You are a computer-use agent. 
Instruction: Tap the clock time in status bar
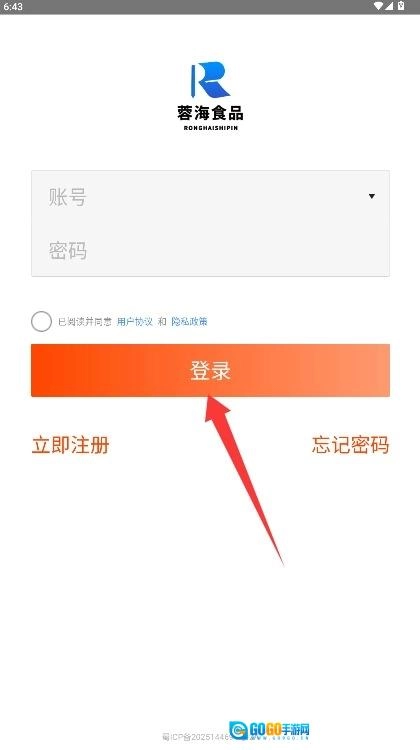click(x=13, y=7)
